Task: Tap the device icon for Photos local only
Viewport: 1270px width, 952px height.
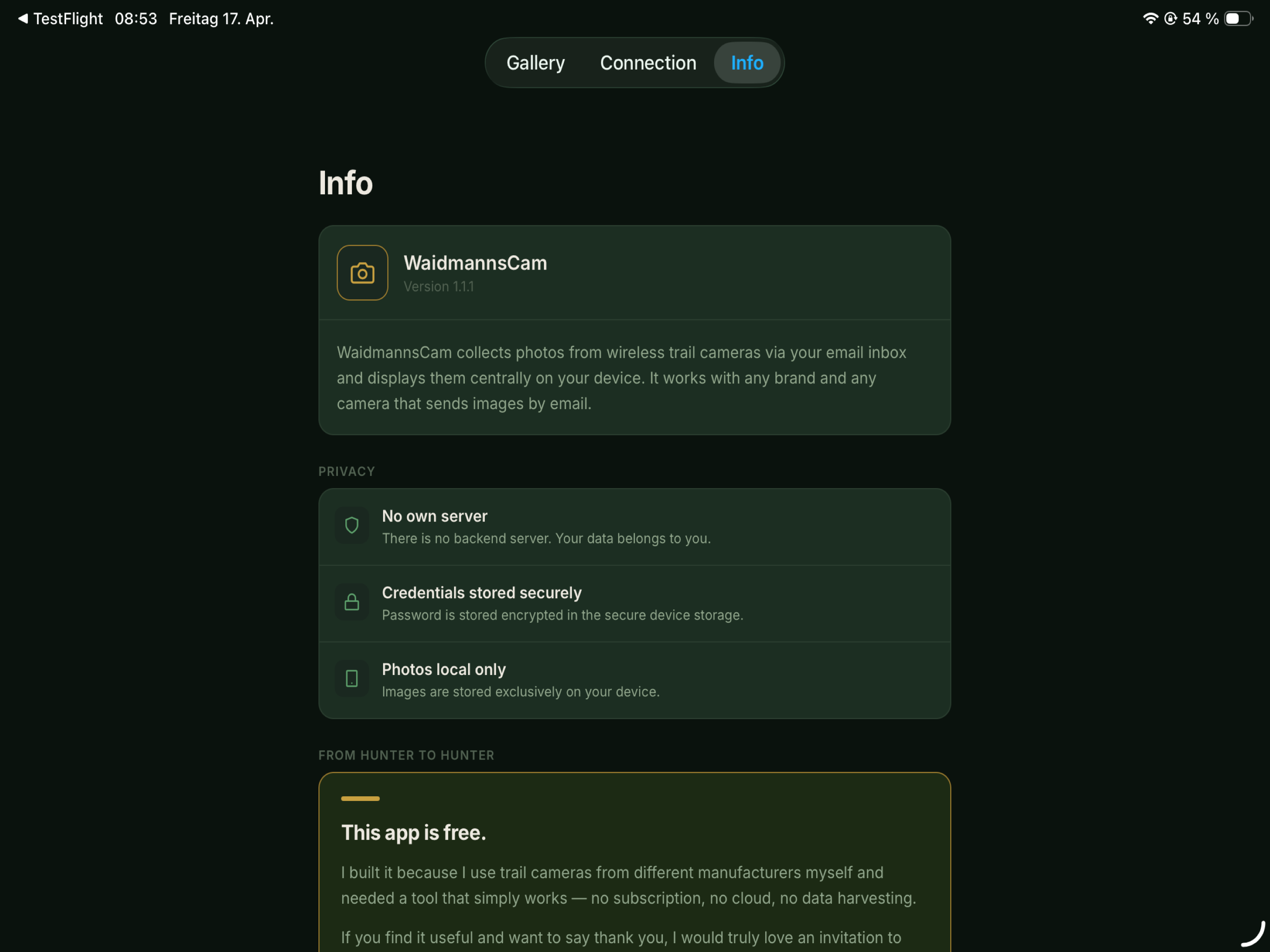Action: [x=351, y=679]
